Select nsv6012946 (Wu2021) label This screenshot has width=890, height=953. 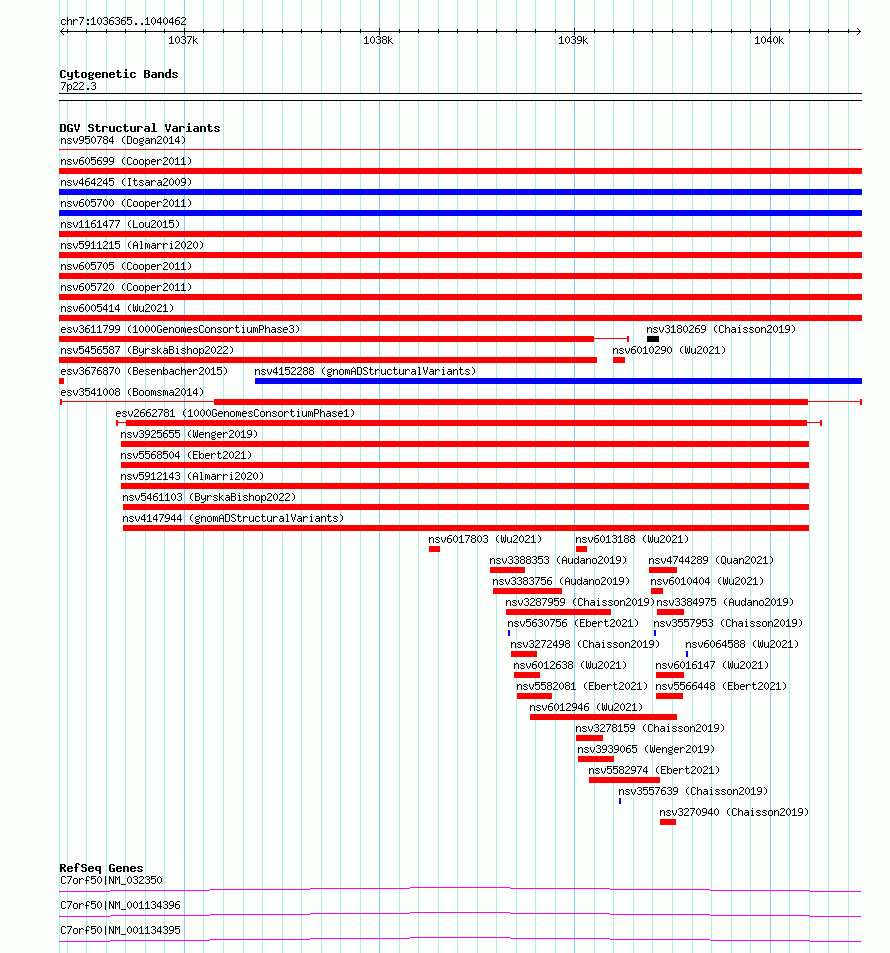point(586,707)
